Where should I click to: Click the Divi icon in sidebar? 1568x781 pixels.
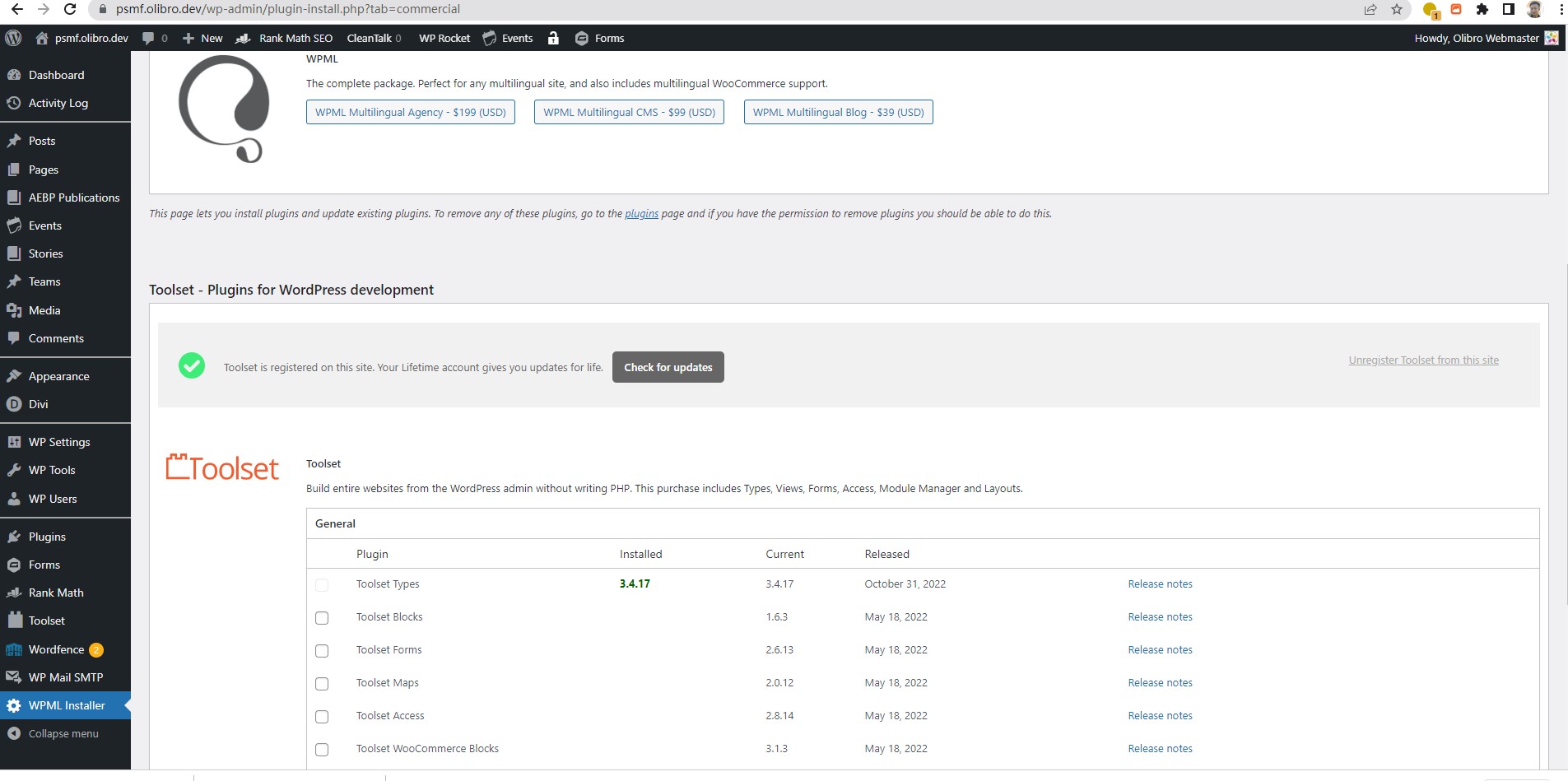coord(14,404)
